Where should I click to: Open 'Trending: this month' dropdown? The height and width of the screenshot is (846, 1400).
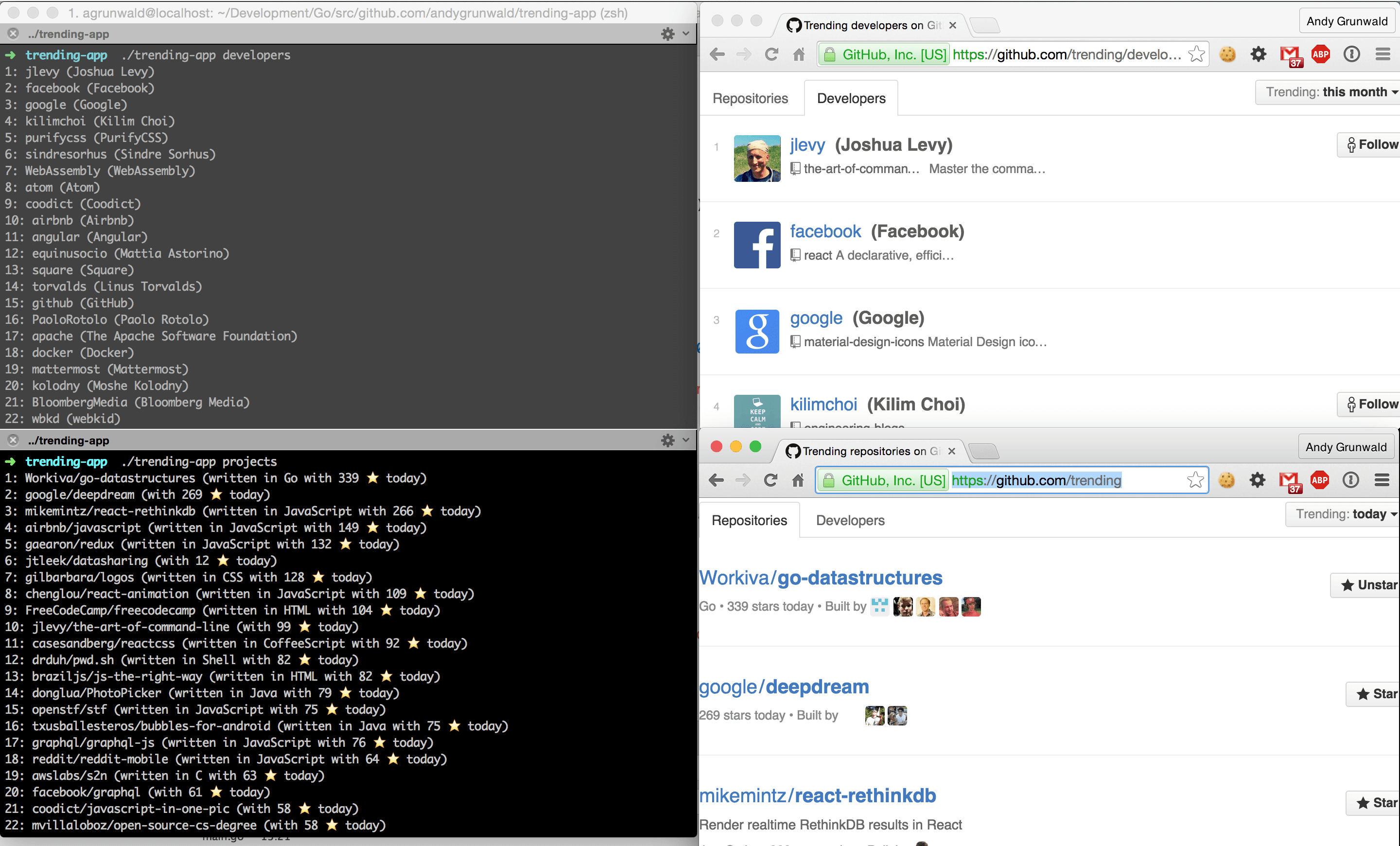(x=1329, y=92)
